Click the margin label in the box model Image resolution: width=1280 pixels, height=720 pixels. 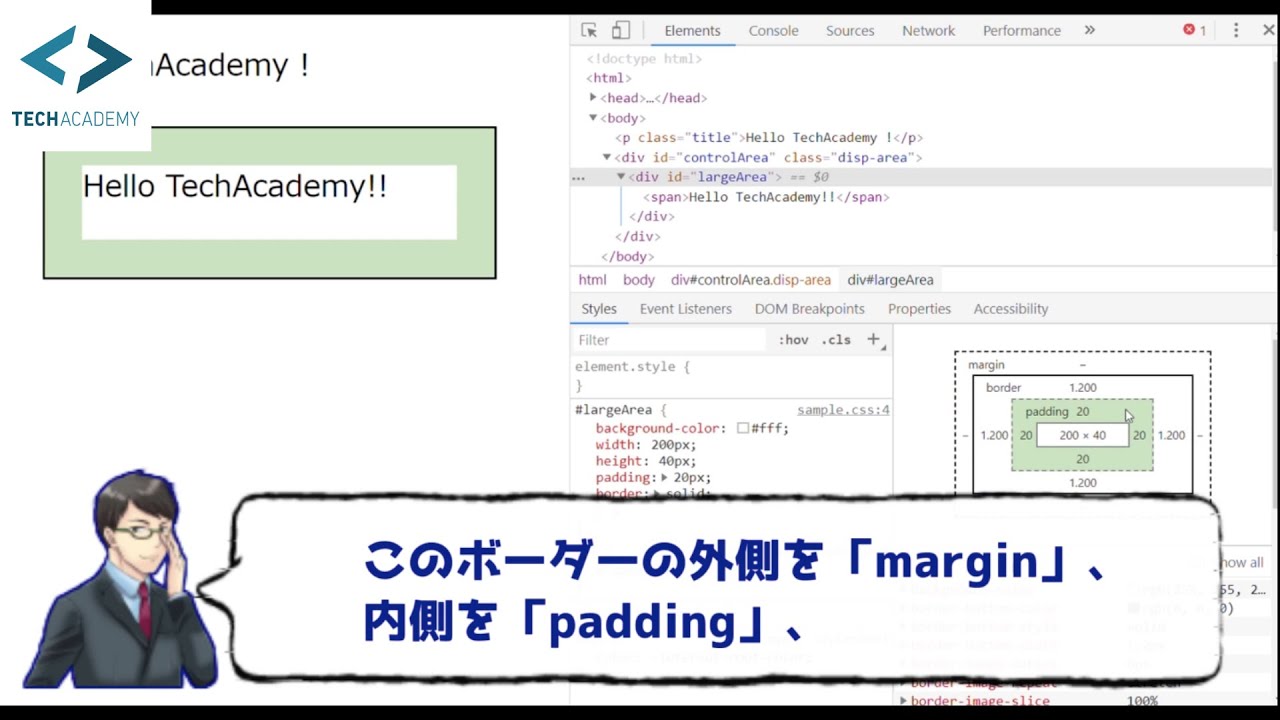click(986, 365)
